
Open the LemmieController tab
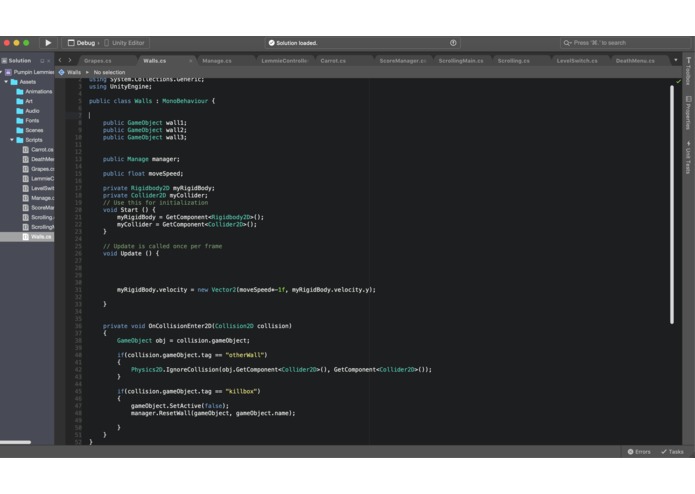click(x=284, y=61)
